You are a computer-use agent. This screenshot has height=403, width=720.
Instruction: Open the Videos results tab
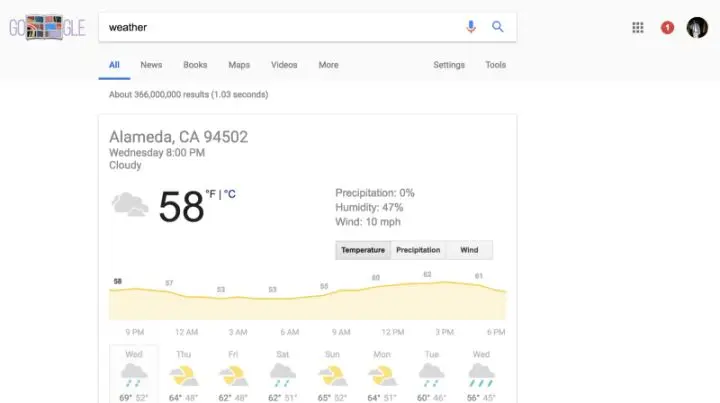click(284, 65)
